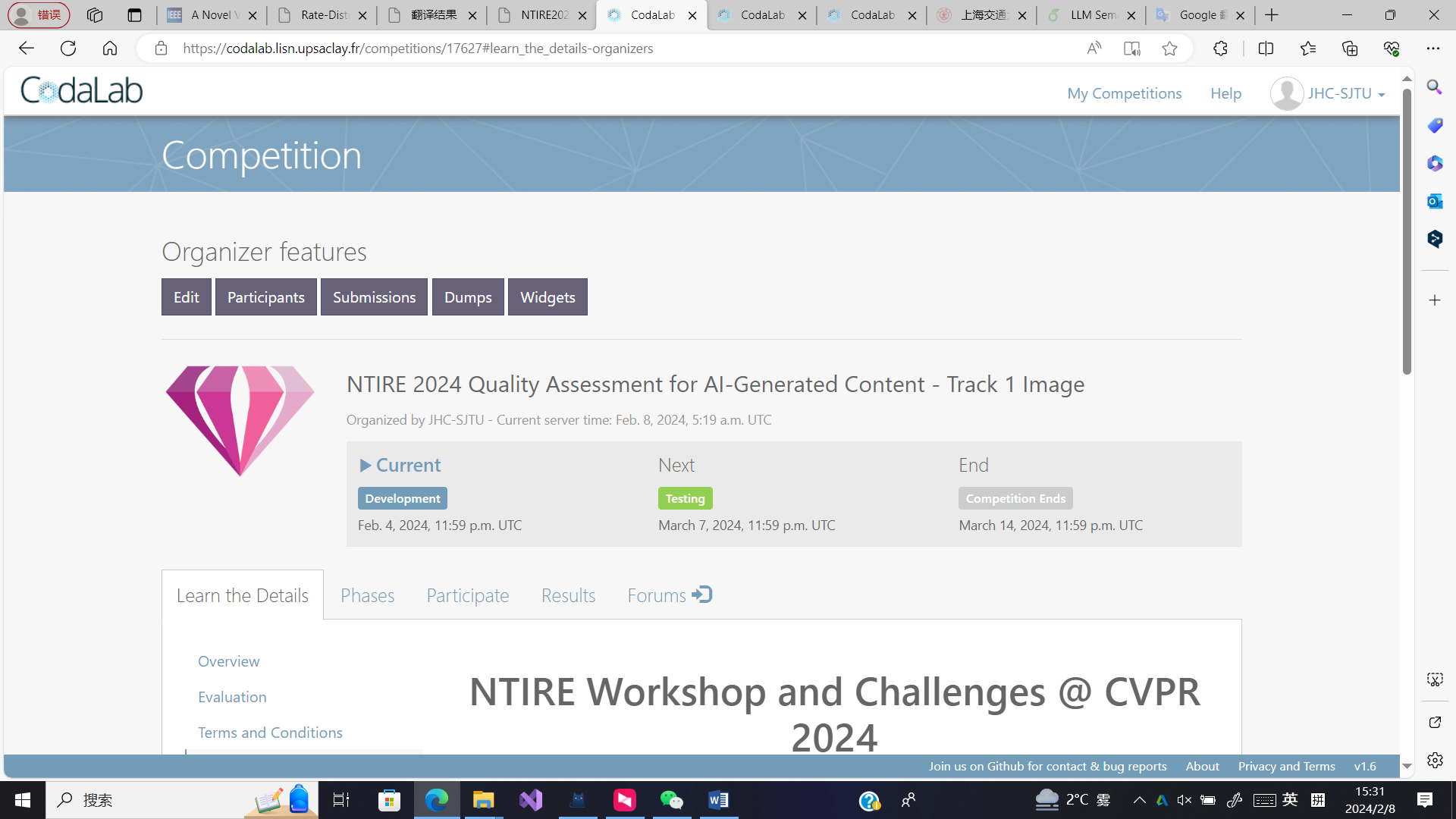
Task: Select the Edit organizer tab
Action: [186, 296]
